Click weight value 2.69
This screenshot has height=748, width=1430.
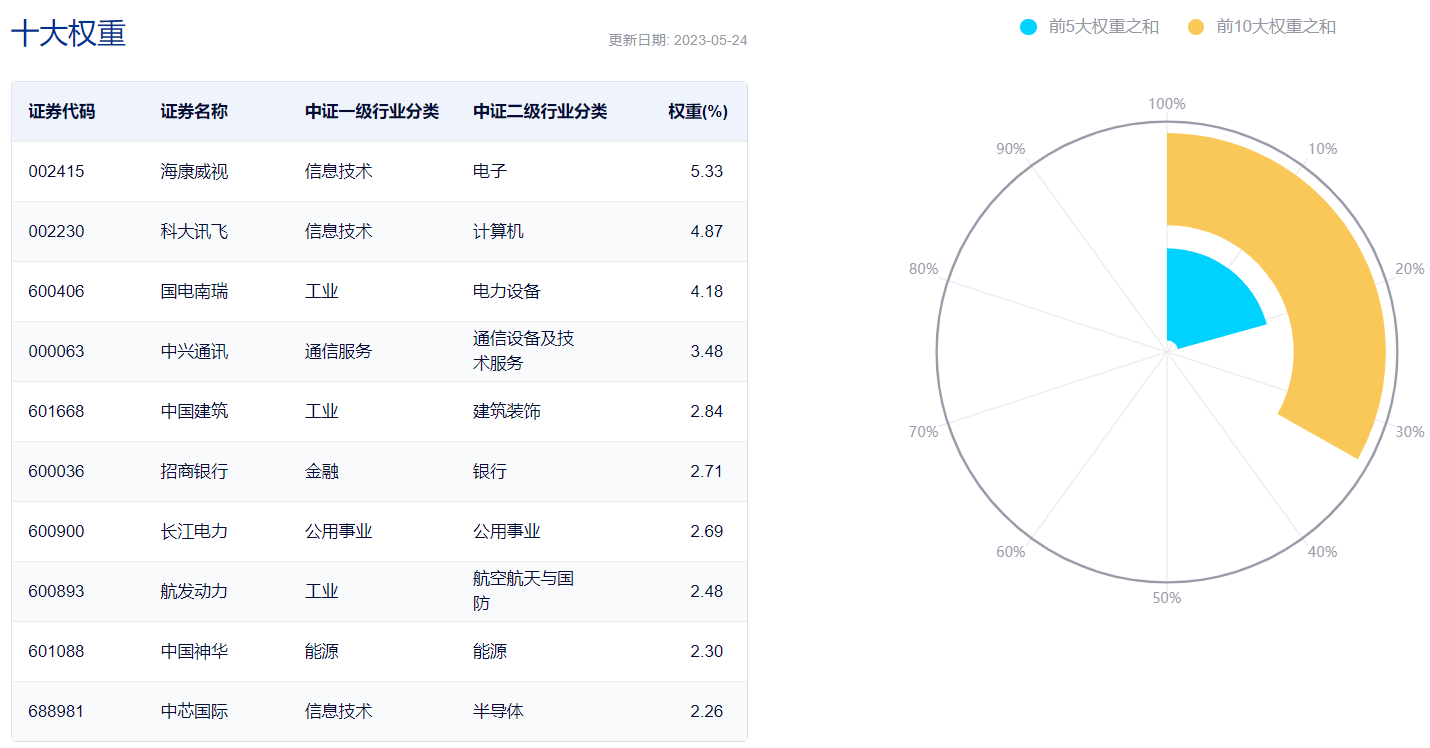(706, 532)
